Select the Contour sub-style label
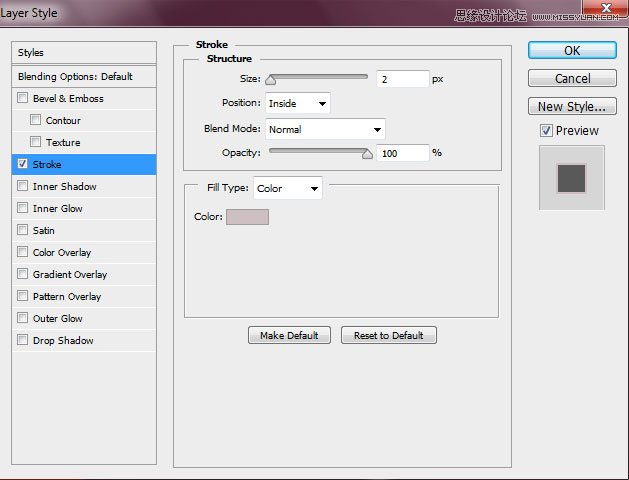 pos(63,120)
